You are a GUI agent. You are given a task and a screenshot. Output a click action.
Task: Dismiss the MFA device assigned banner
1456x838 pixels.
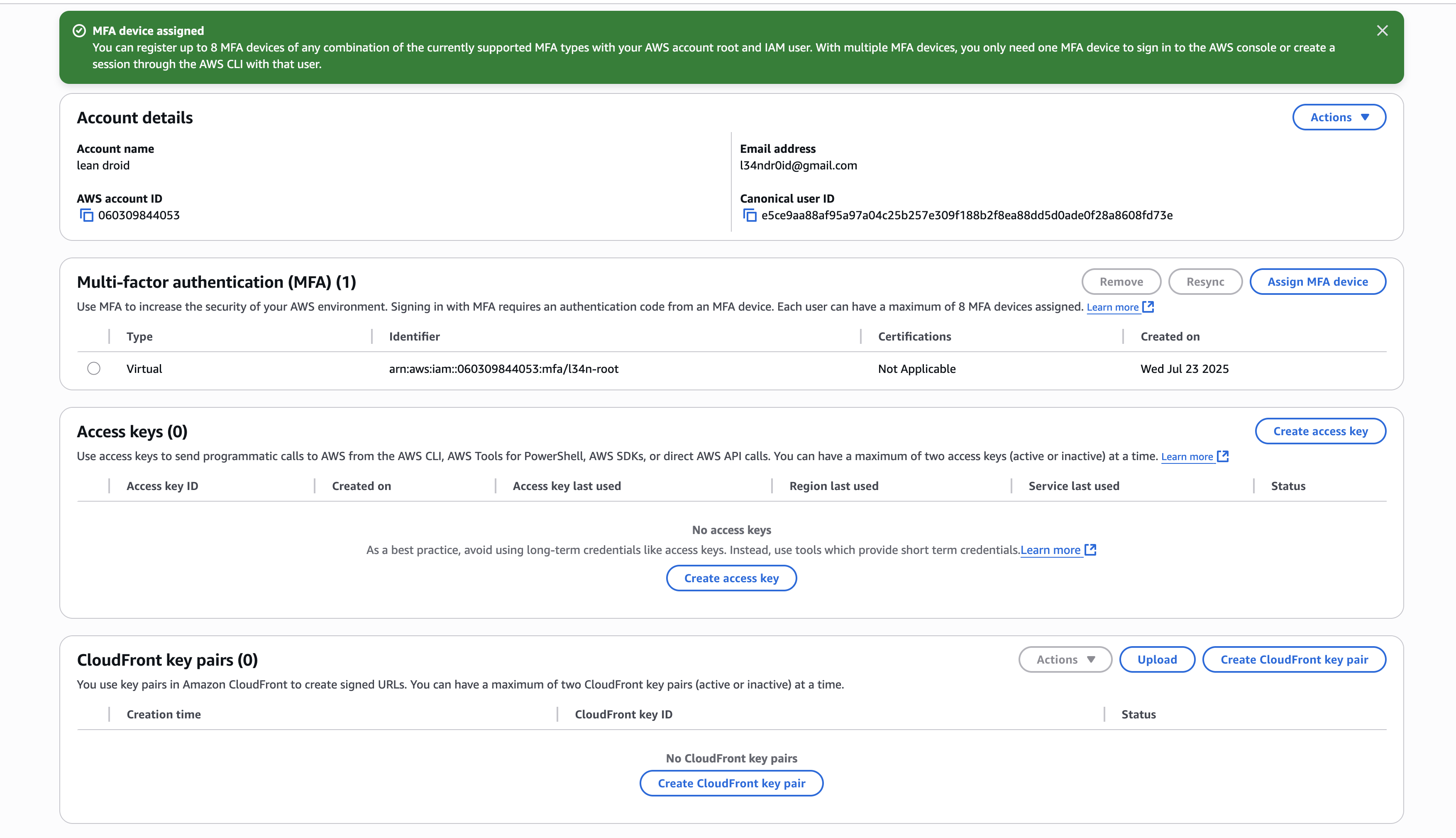[x=1382, y=30]
